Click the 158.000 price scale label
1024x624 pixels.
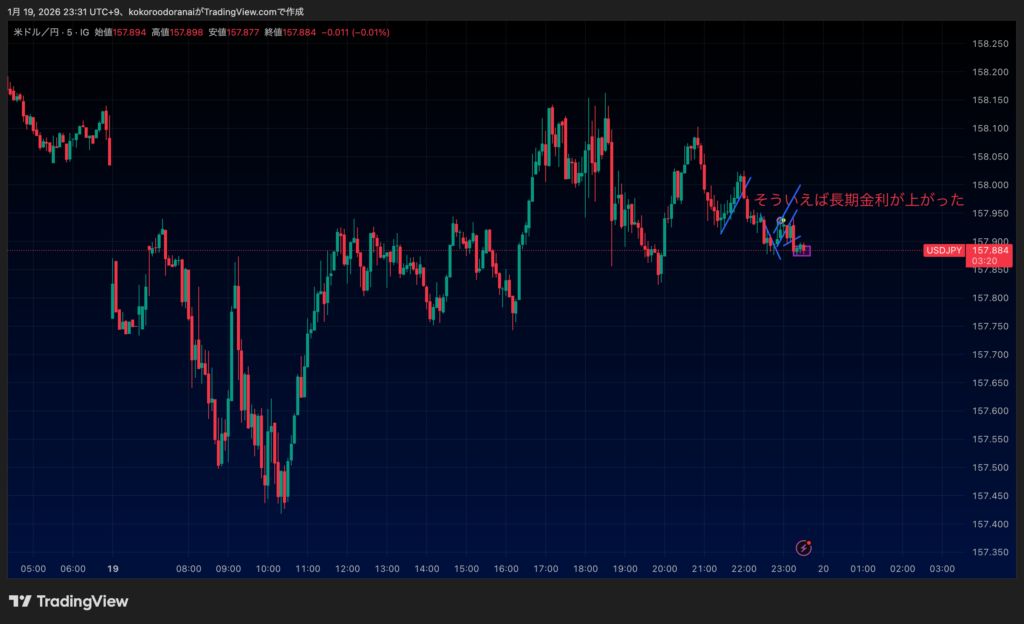pyautogui.click(x=990, y=185)
